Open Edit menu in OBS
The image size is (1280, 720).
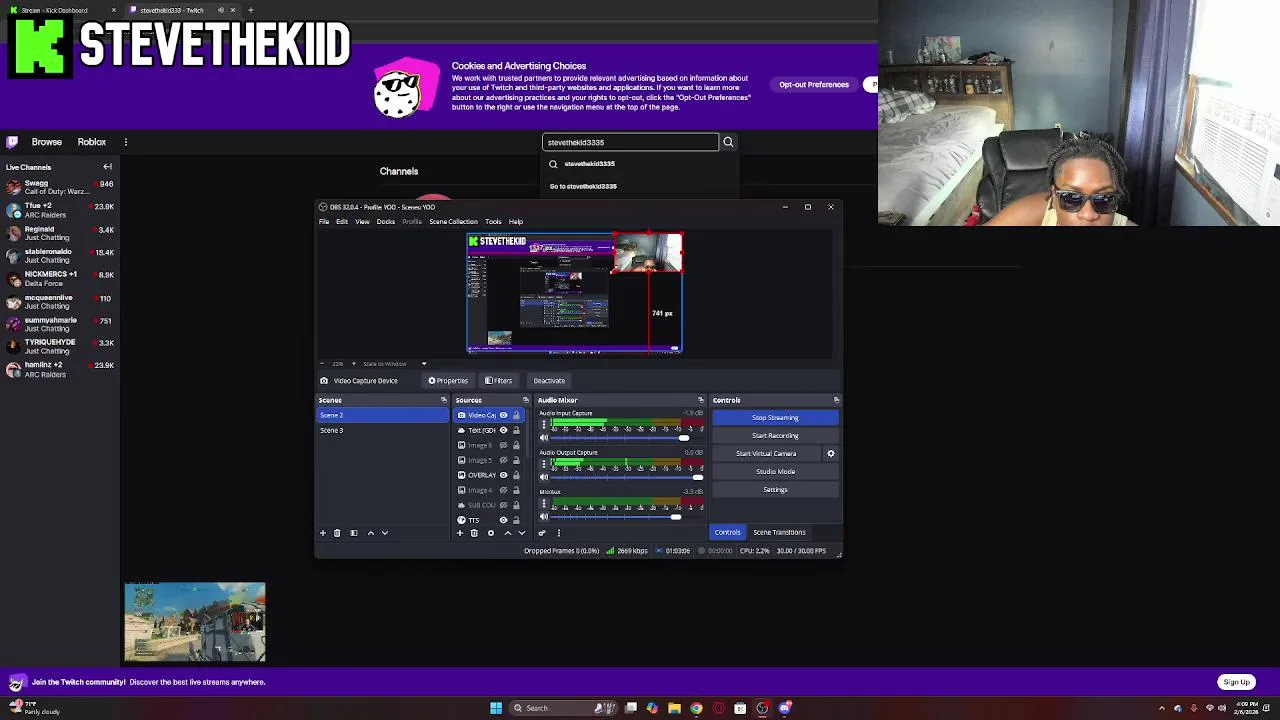coord(342,222)
